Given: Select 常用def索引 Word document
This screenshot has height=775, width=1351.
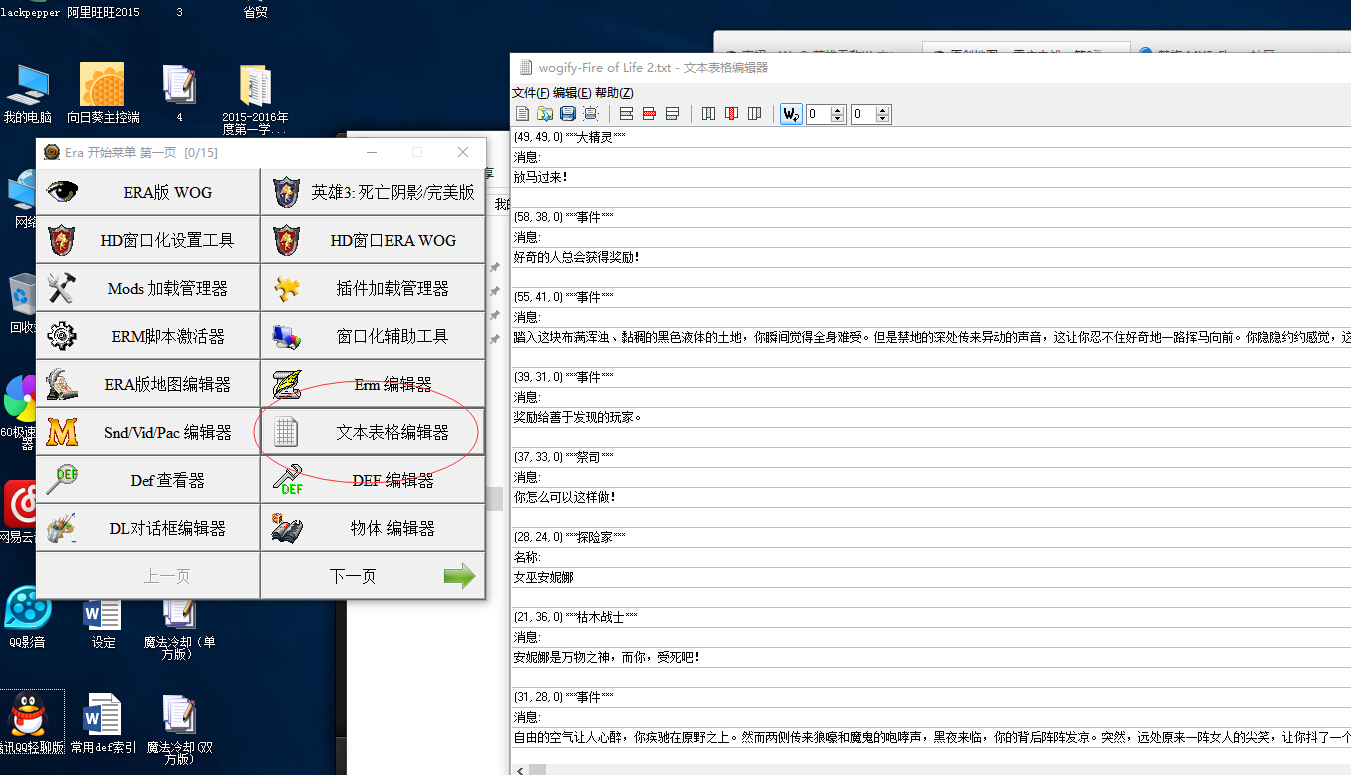Looking at the screenshot, I should click(103, 724).
